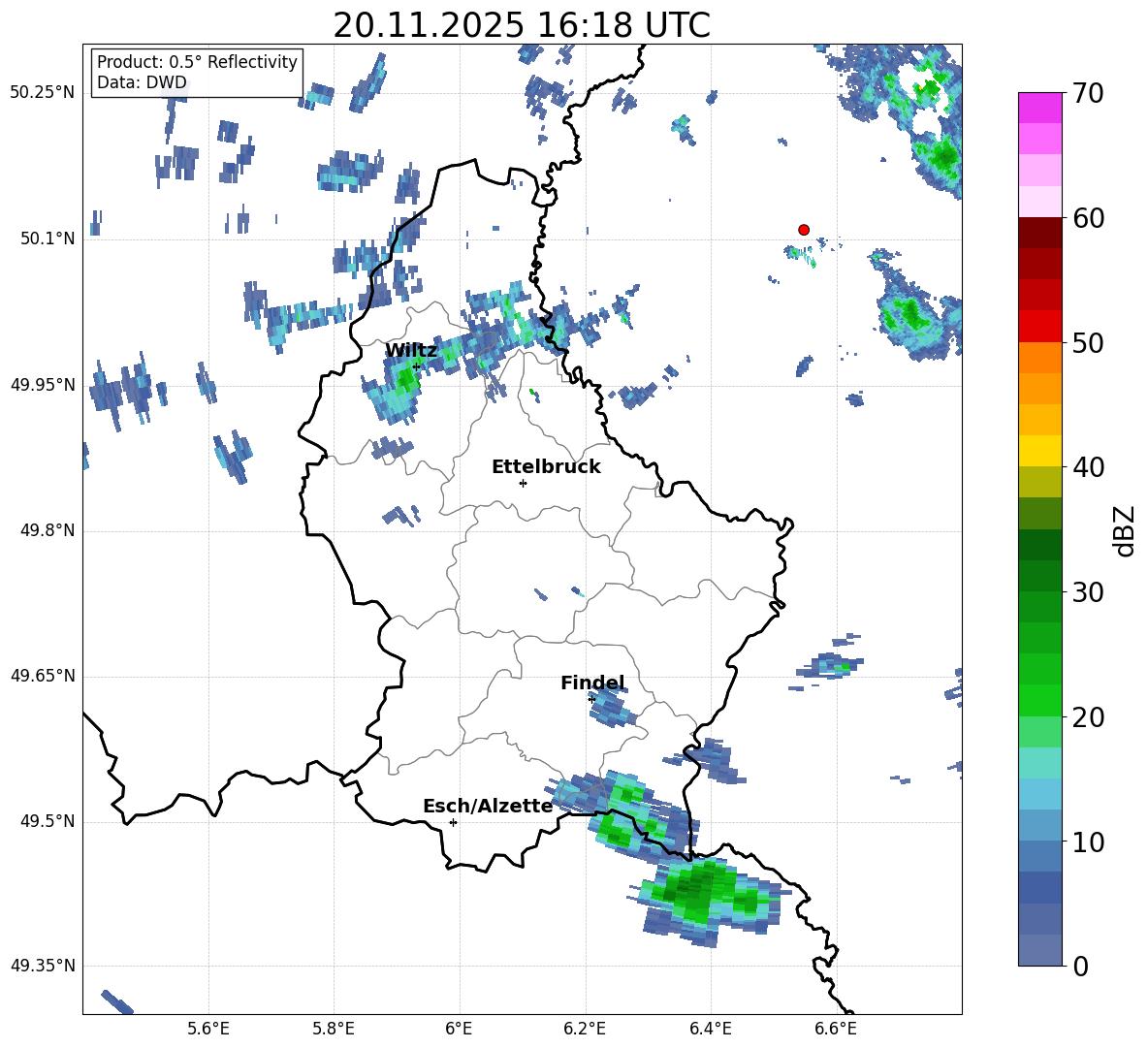The width and height of the screenshot is (1148, 1048).
Task: Click the 50 tick on the colorbar
Action: click(x=1088, y=342)
